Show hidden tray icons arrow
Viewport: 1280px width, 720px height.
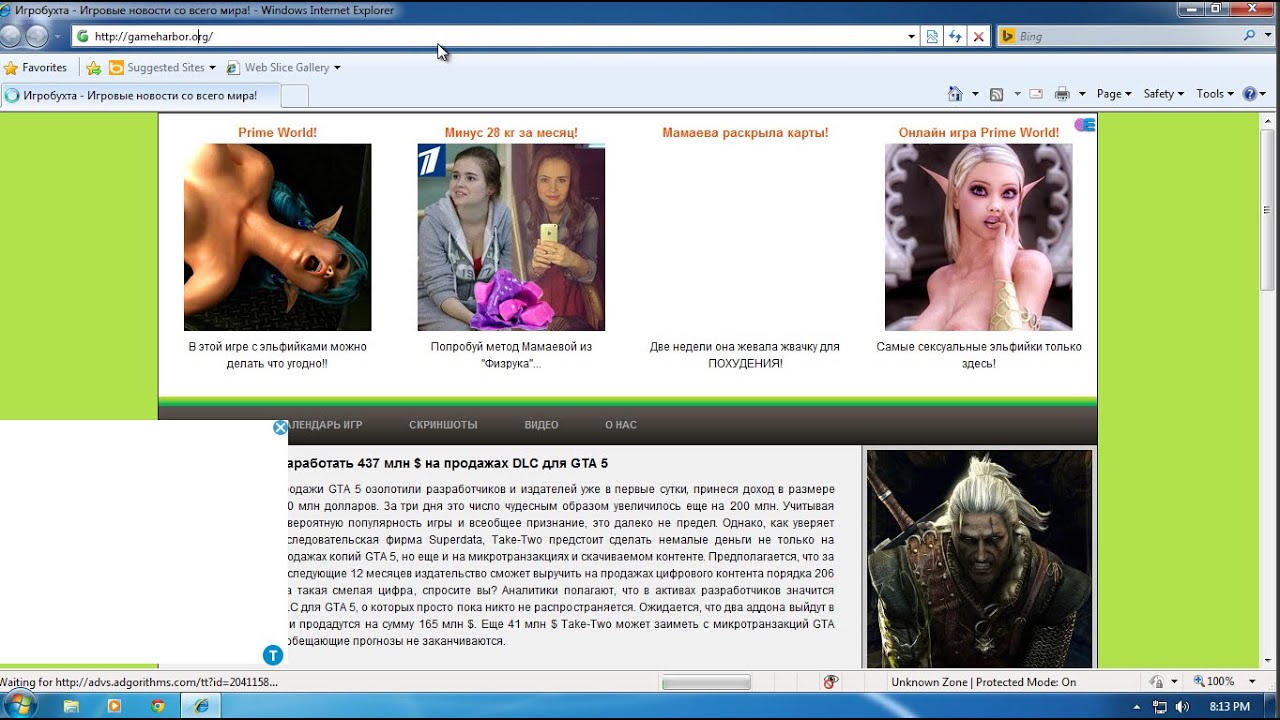1137,707
